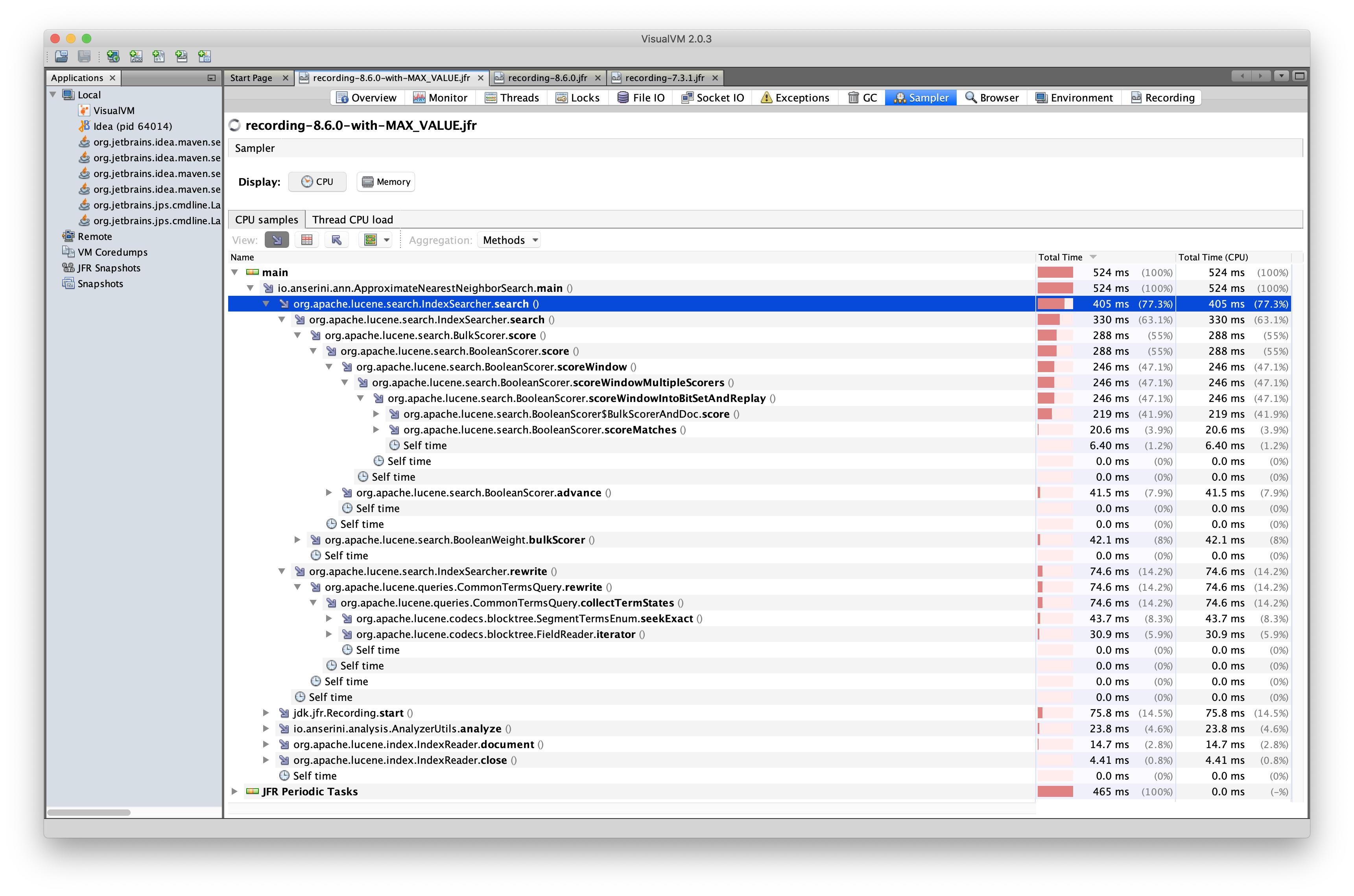Collapse the main thread tree node
The width and height of the screenshot is (1354, 896).
coord(234,273)
